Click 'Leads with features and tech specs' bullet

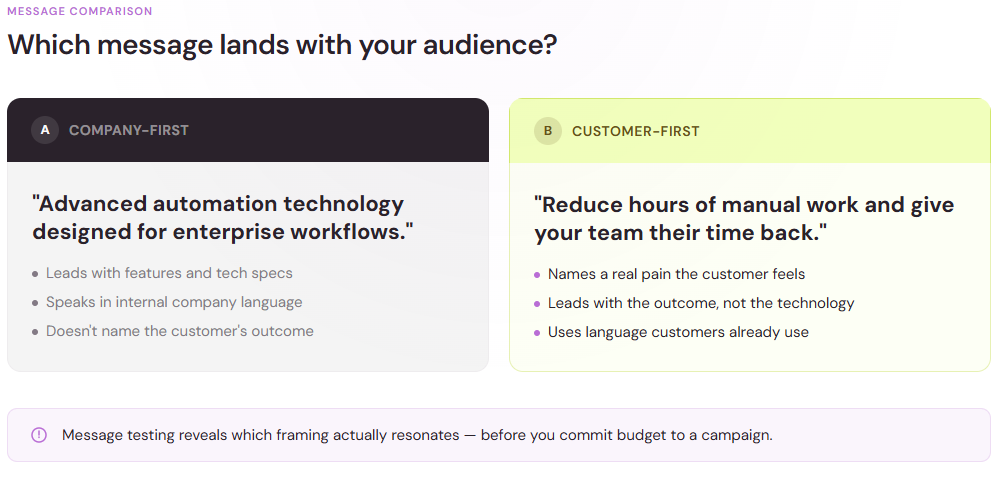(x=169, y=273)
